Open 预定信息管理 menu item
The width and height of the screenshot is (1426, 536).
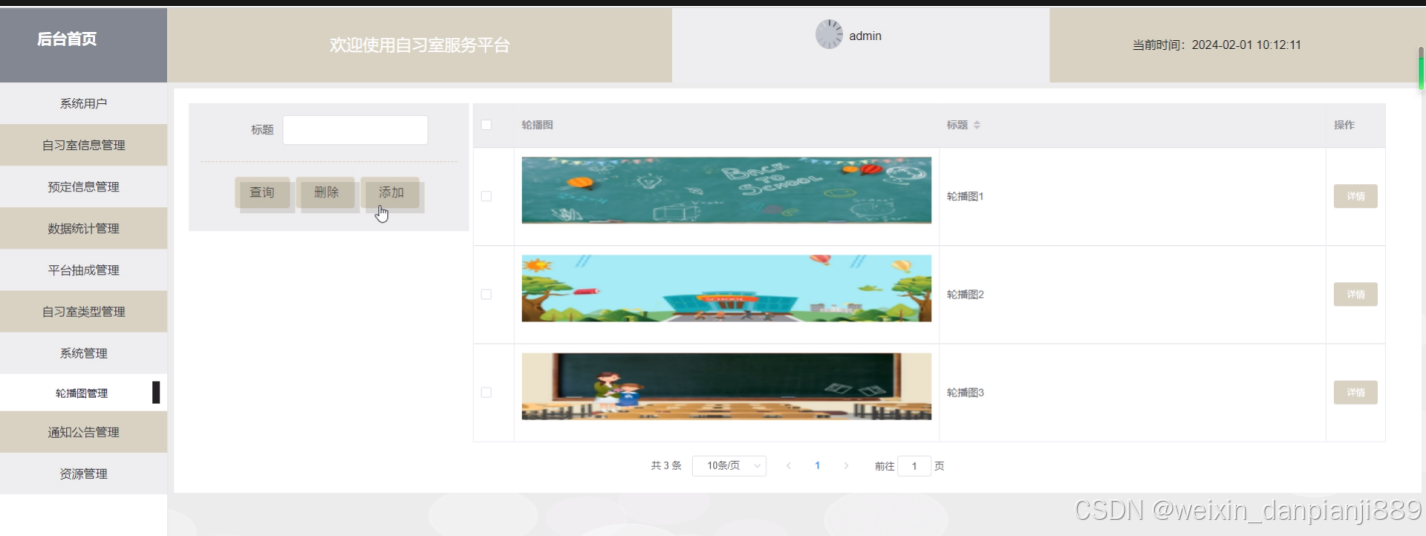pos(83,187)
